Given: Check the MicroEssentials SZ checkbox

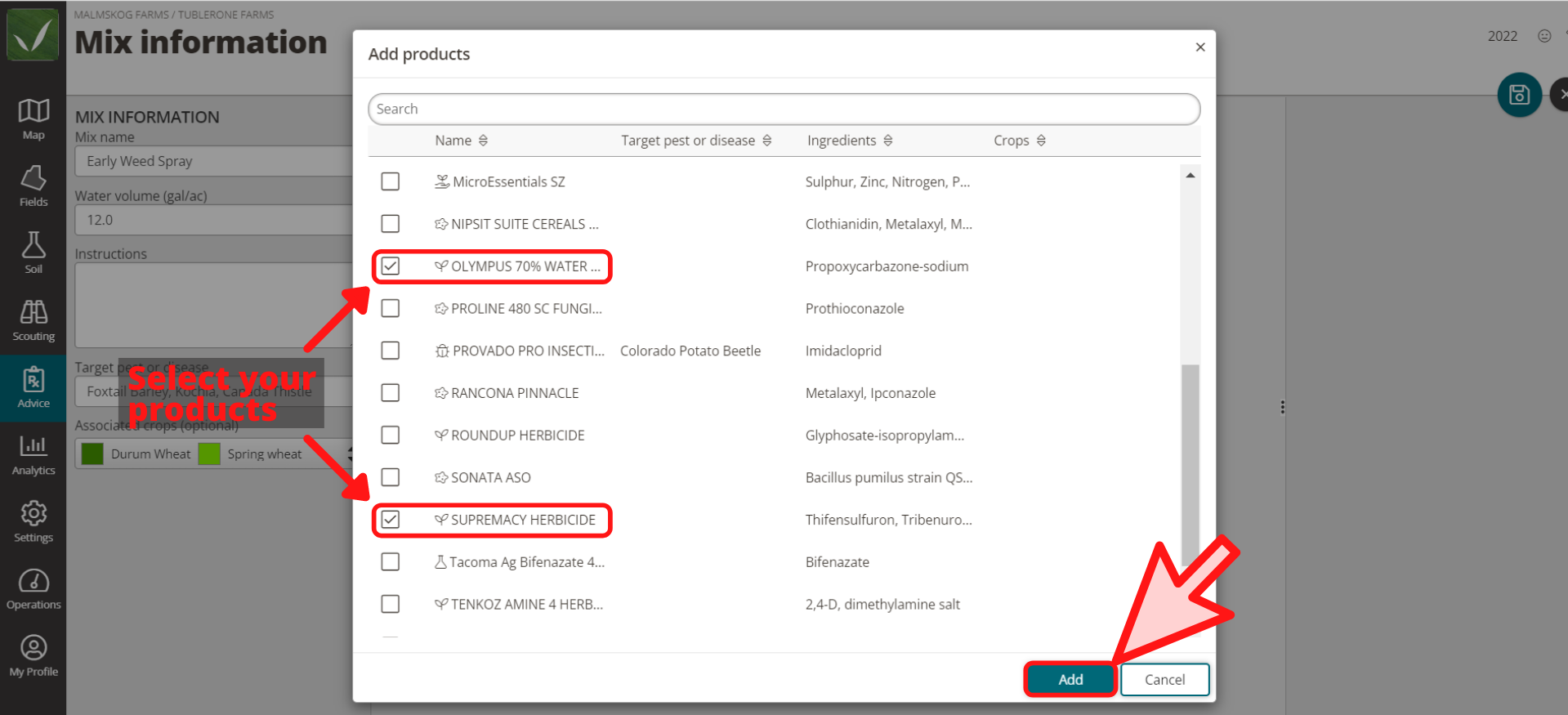Looking at the screenshot, I should point(391,181).
